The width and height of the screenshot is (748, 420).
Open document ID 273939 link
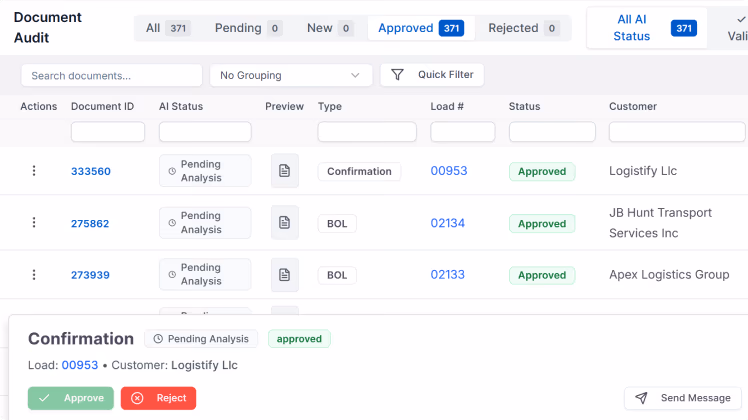(90, 275)
